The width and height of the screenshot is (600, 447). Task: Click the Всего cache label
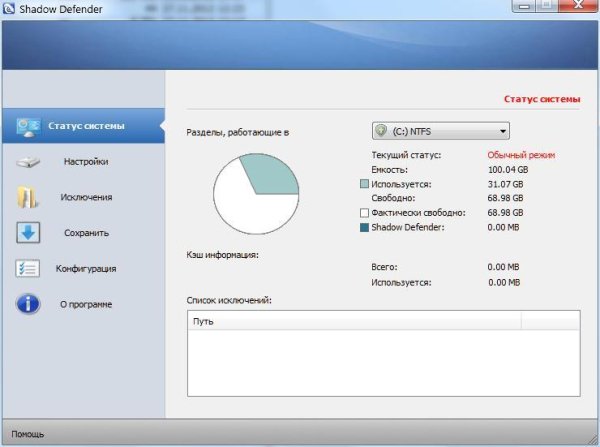[384, 267]
